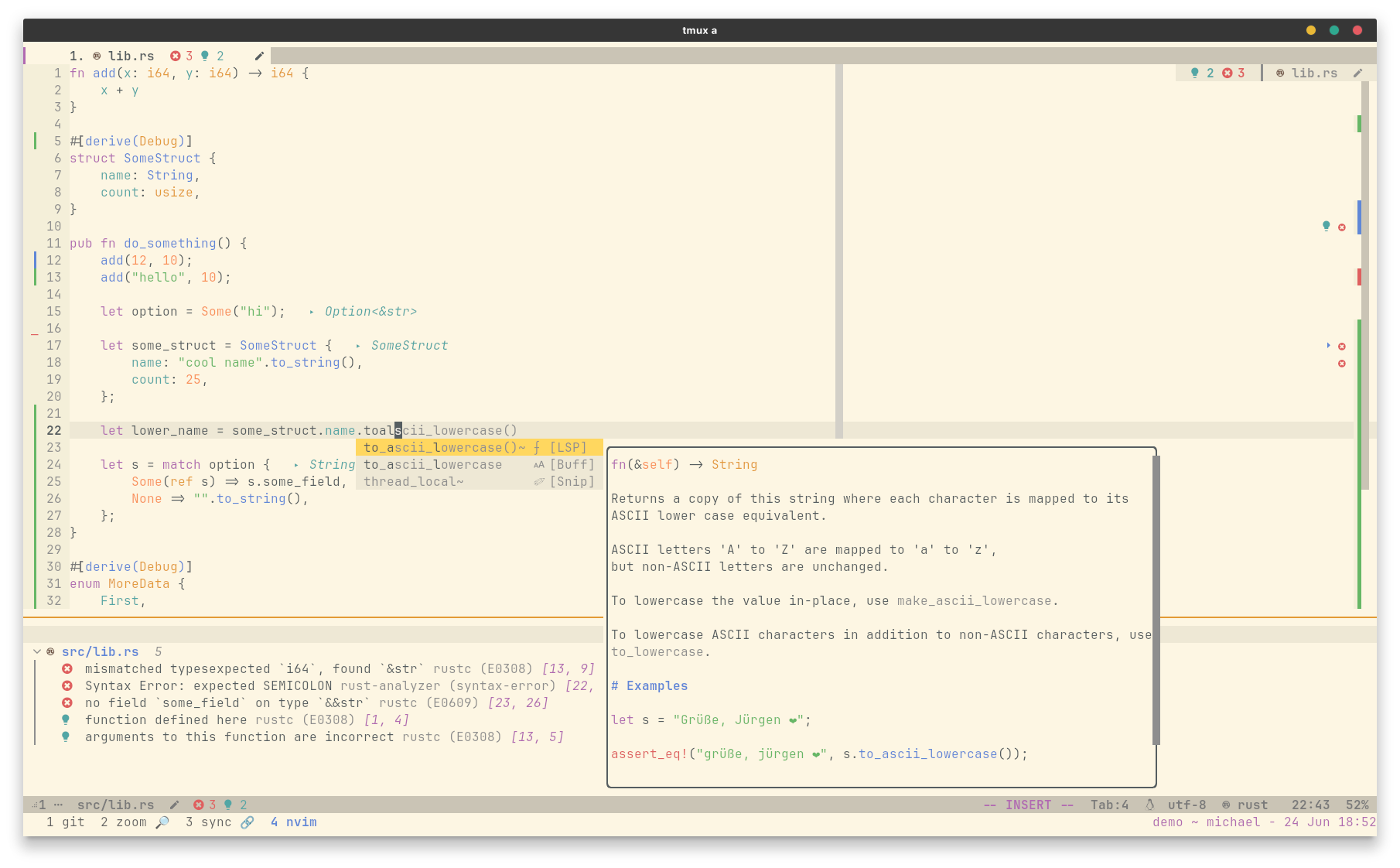The height and width of the screenshot is (868, 1400).
Task: Click the make_ascii_lowercase reference in the docs
Action: coord(974,600)
